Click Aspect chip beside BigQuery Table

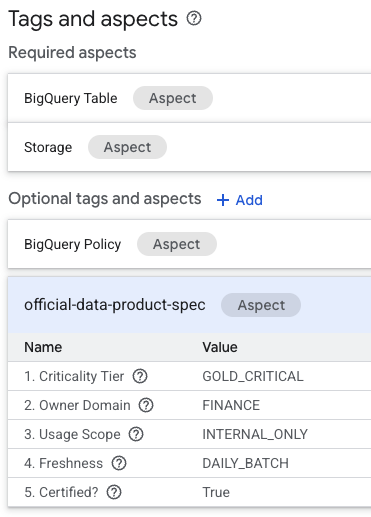173,98
